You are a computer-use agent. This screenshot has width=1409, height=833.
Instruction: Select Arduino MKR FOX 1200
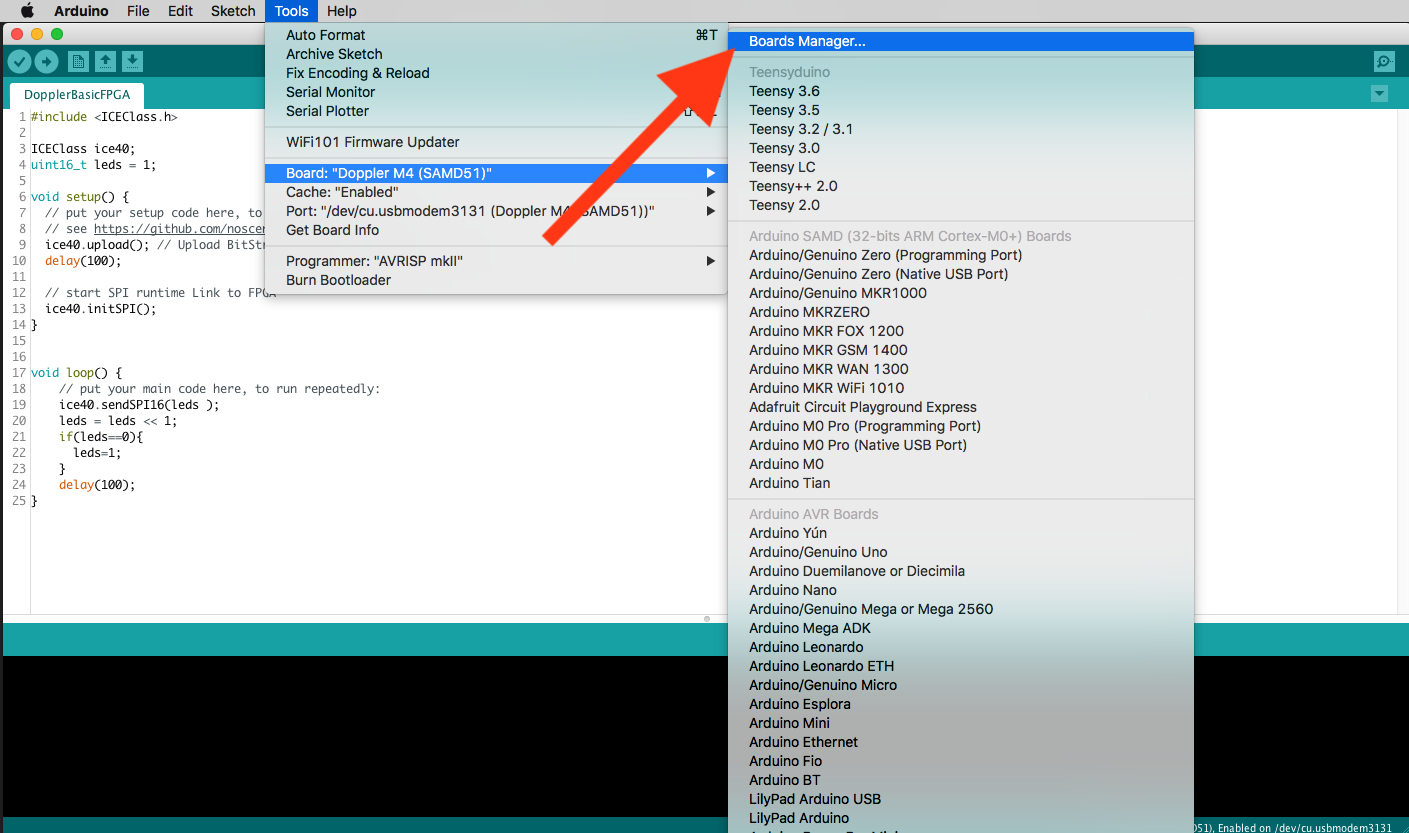(x=961, y=331)
